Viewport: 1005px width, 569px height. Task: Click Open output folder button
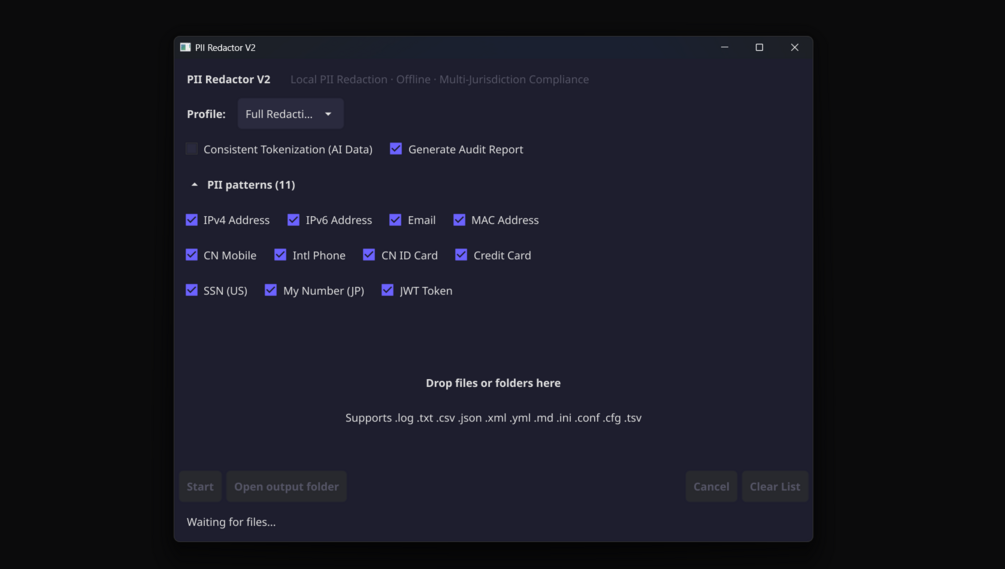point(286,487)
